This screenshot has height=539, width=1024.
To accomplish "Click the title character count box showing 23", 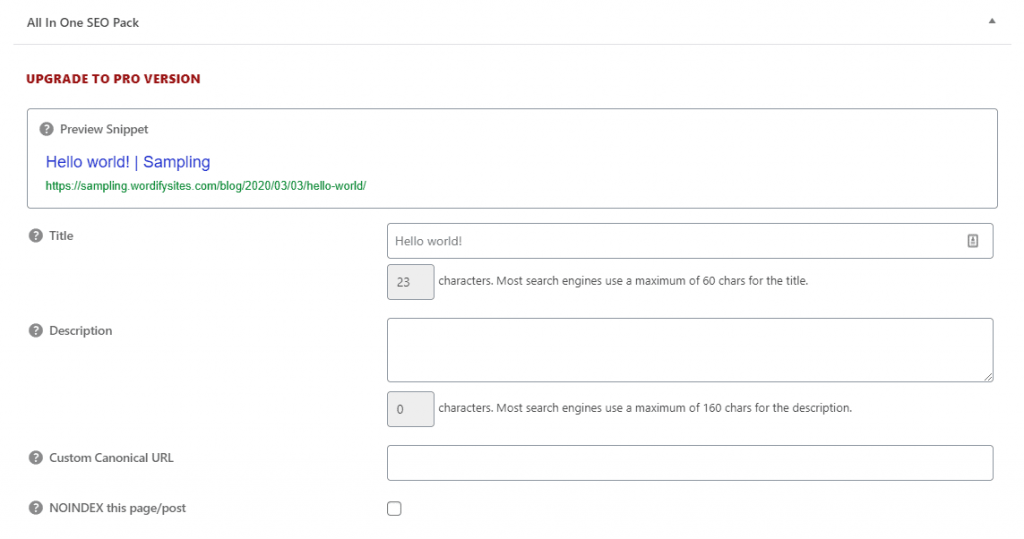I will pyautogui.click(x=410, y=282).
